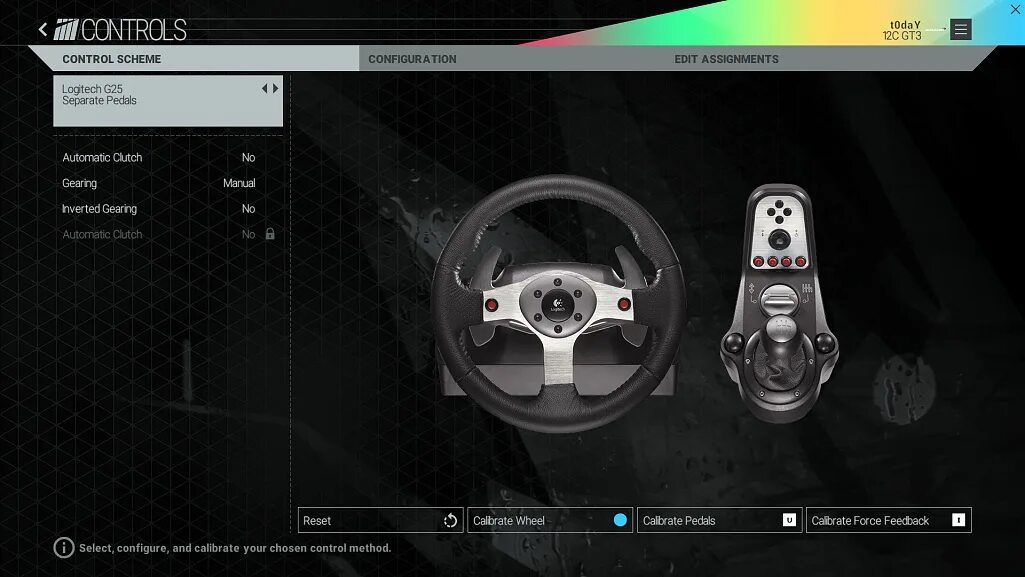The height and width of the screenshot is (577, 1025).
Task: Click the pedal icon on Calibrate Pedals
Action: point(789,520)
